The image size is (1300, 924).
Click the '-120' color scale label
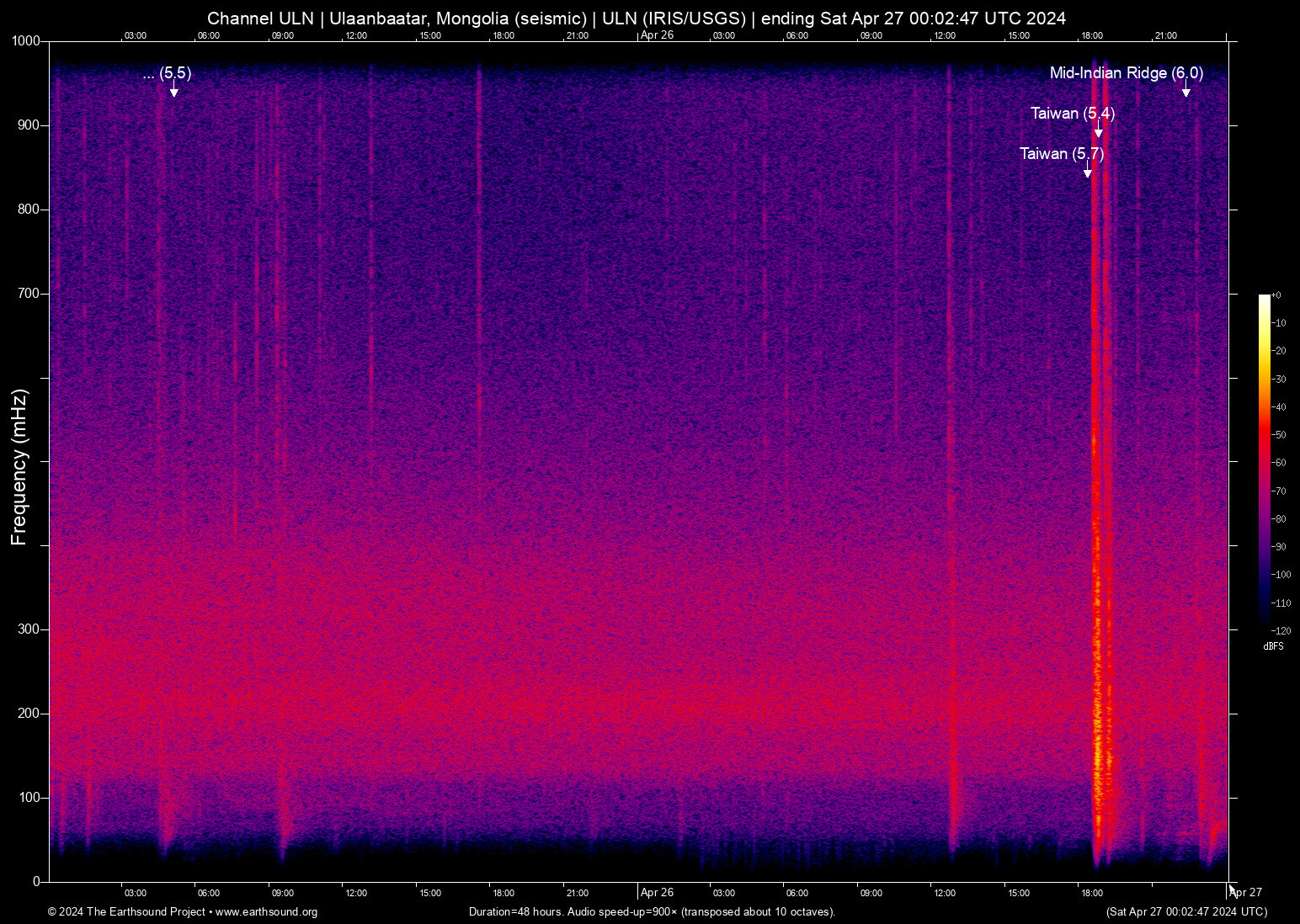(1281, 631)
